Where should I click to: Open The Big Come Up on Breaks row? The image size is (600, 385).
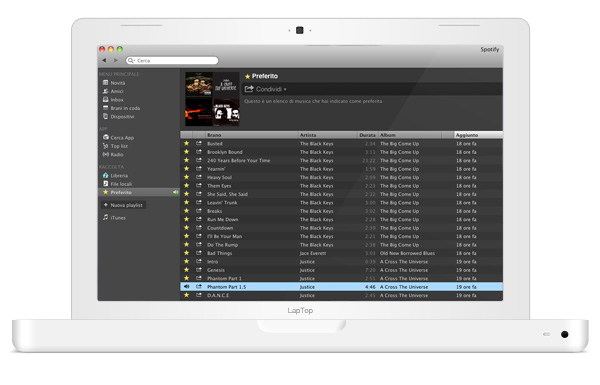tap(399, 211)
